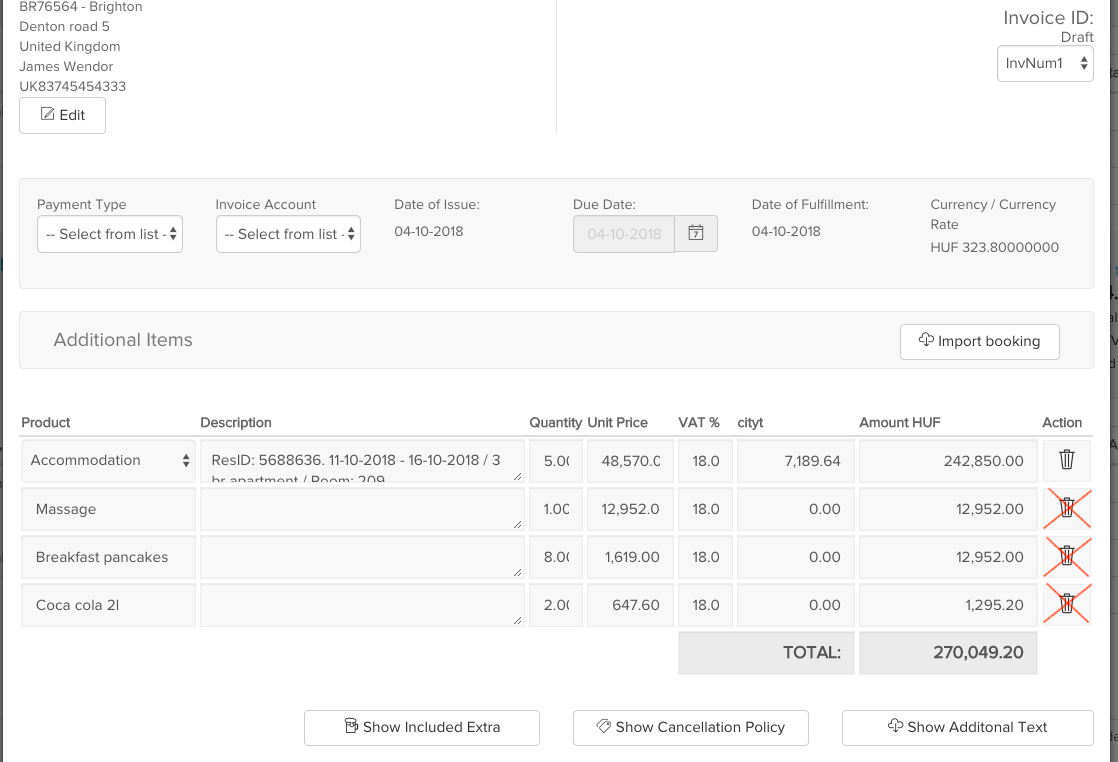The image size is (1118, 762).
Task: Remove the Breakfast pancakes line item
Action: pos(1066,556)
